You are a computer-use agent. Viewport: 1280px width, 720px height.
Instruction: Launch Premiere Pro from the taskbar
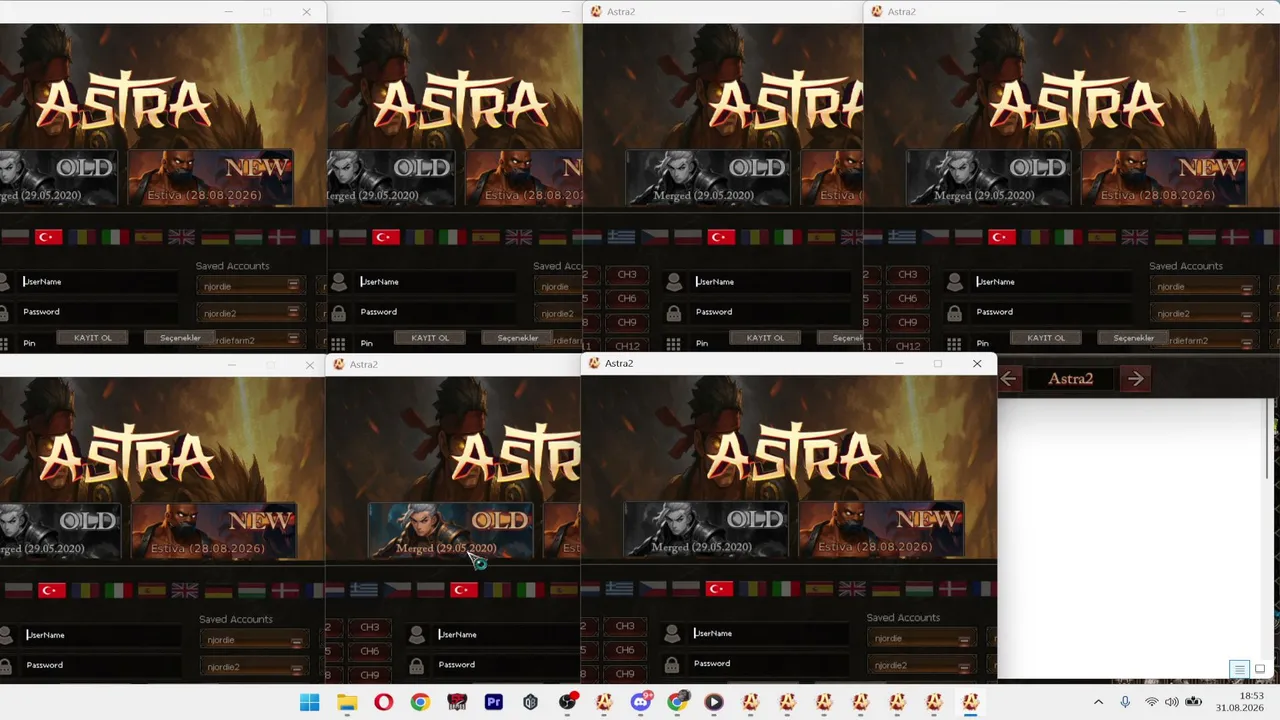[493, 702]
